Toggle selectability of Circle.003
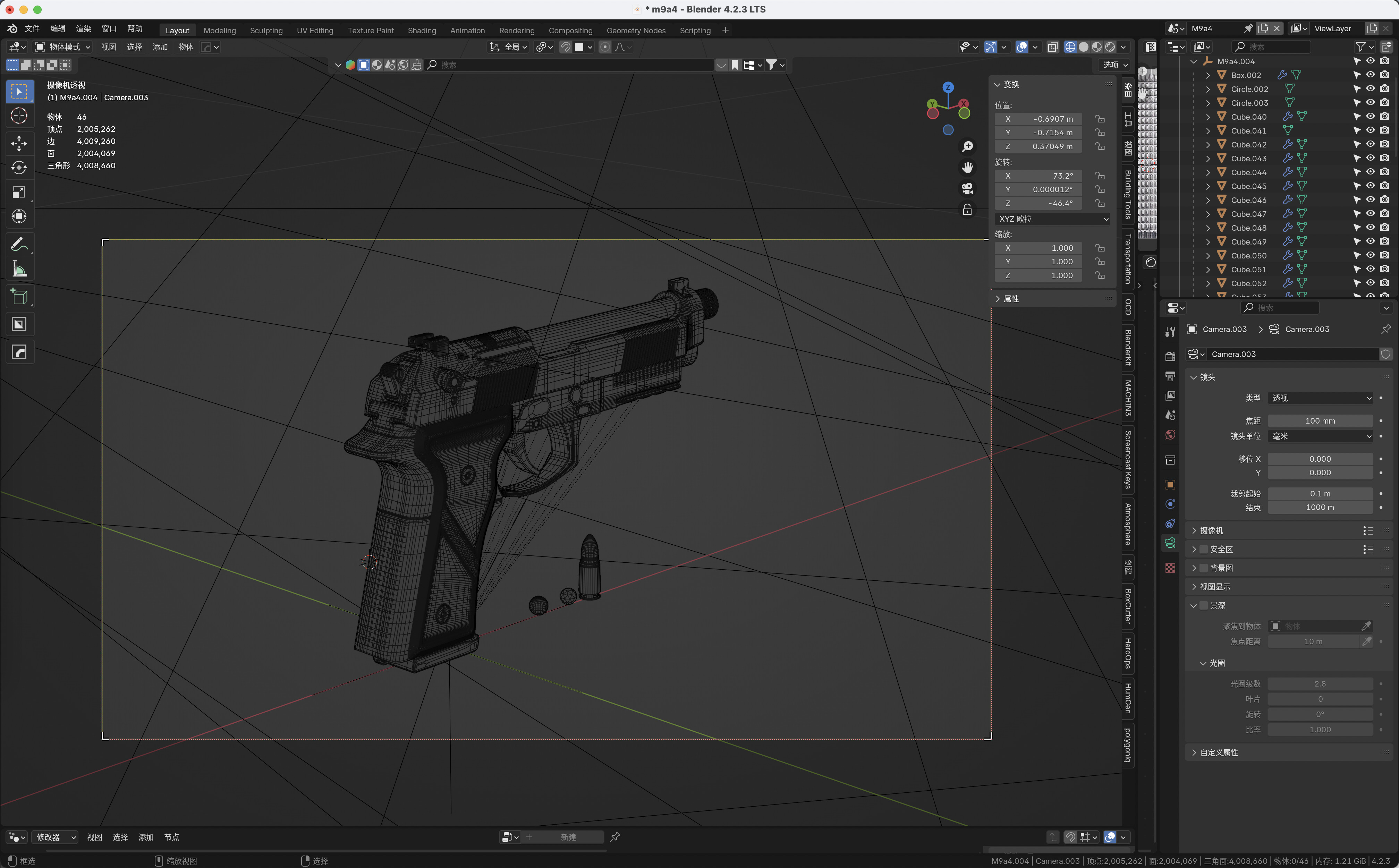 point(1357,103)
